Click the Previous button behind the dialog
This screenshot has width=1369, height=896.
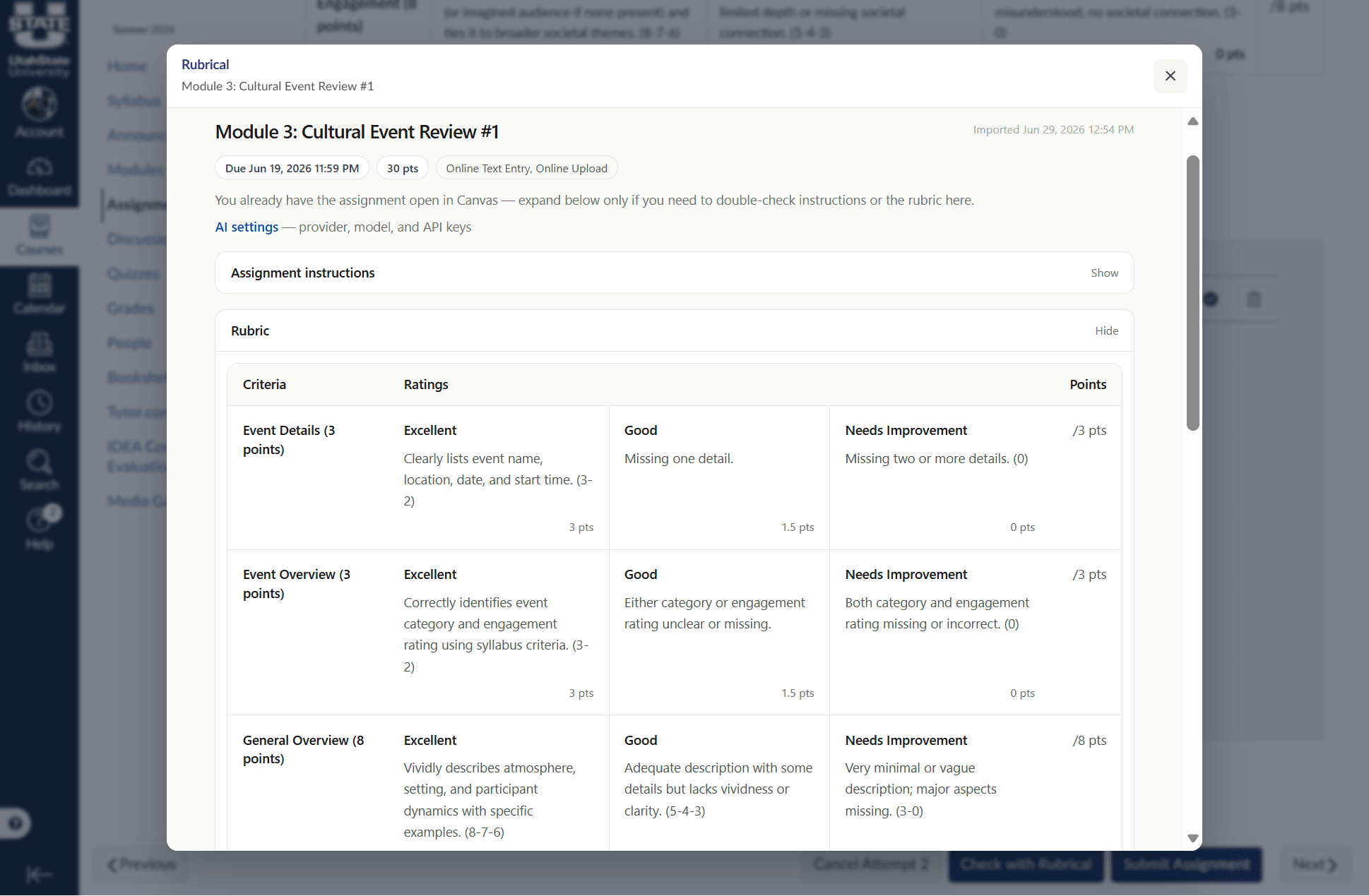click(x=141, y=865)
